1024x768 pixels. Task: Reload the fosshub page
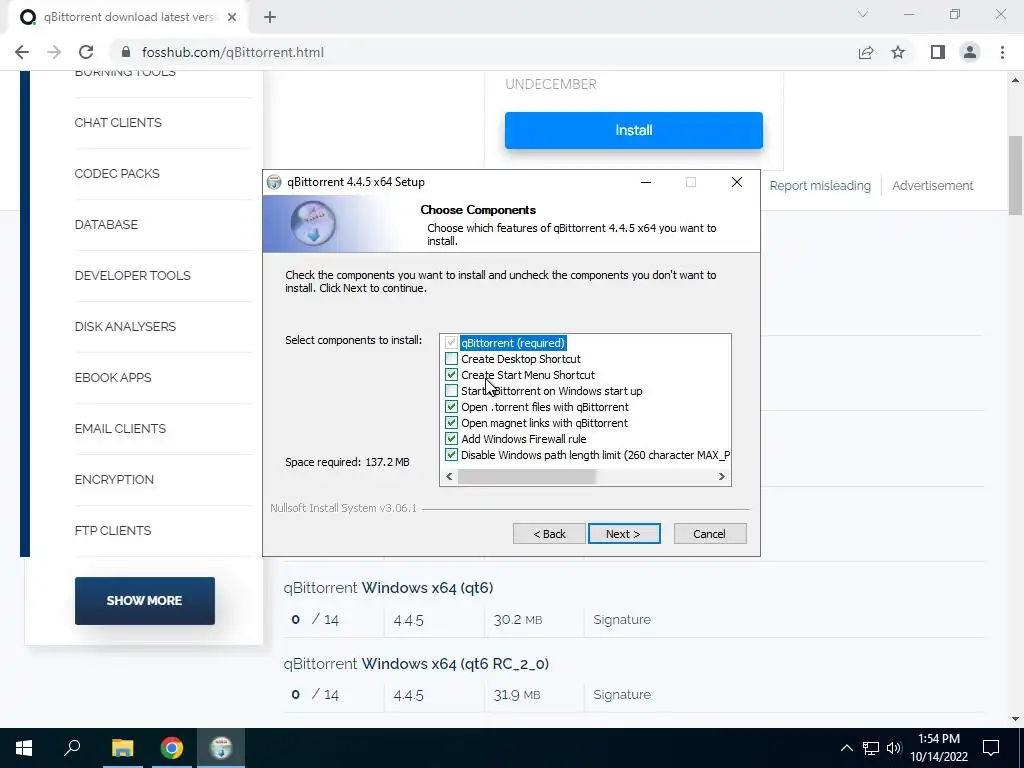86,52
